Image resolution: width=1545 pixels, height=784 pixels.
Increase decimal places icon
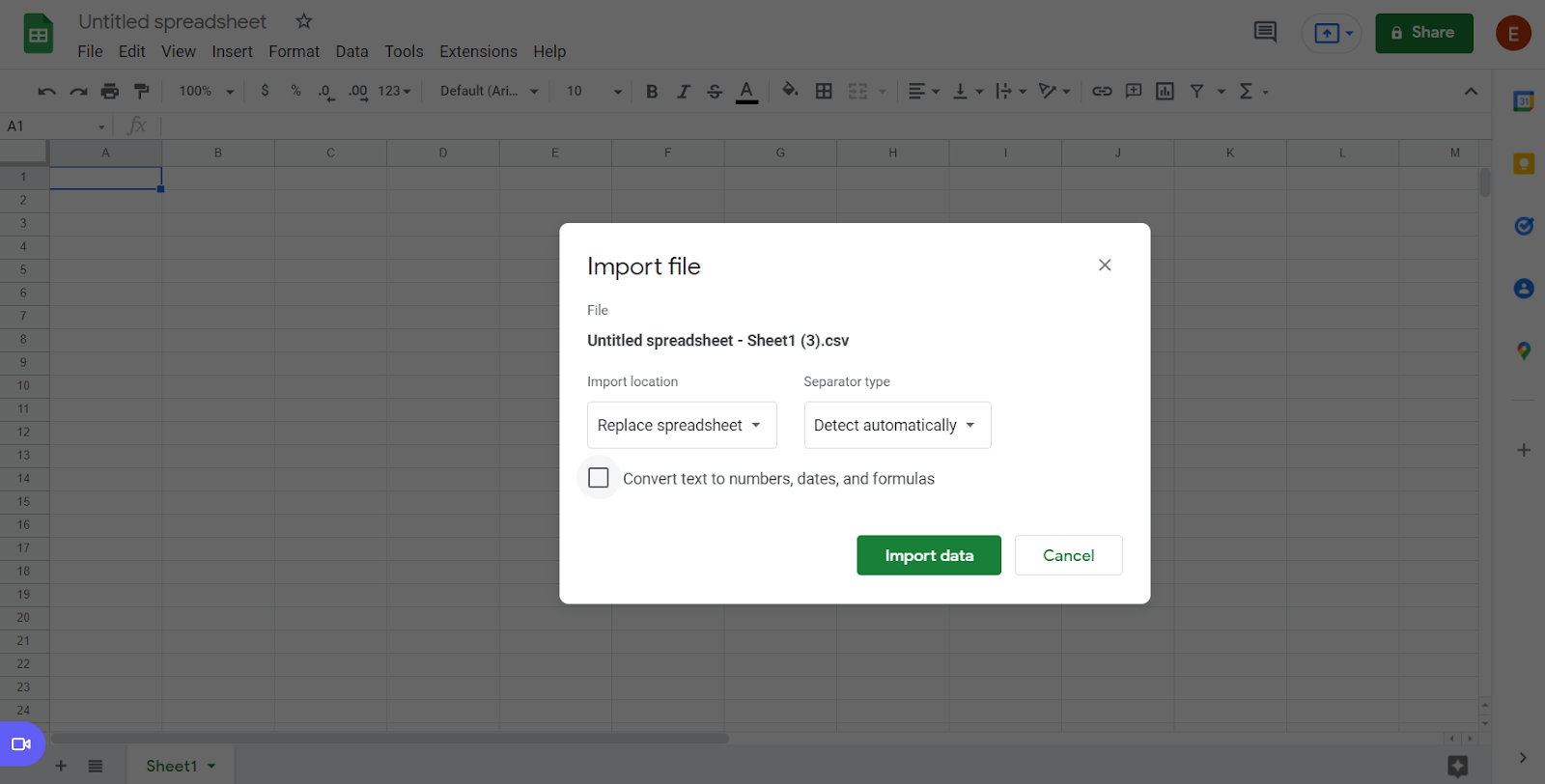(x=357, y=91)
